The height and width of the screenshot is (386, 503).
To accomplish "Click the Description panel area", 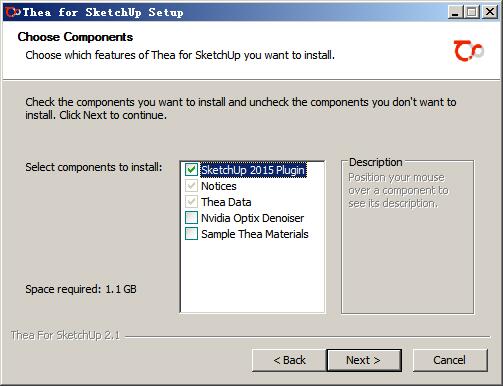I will coord(407,253).
